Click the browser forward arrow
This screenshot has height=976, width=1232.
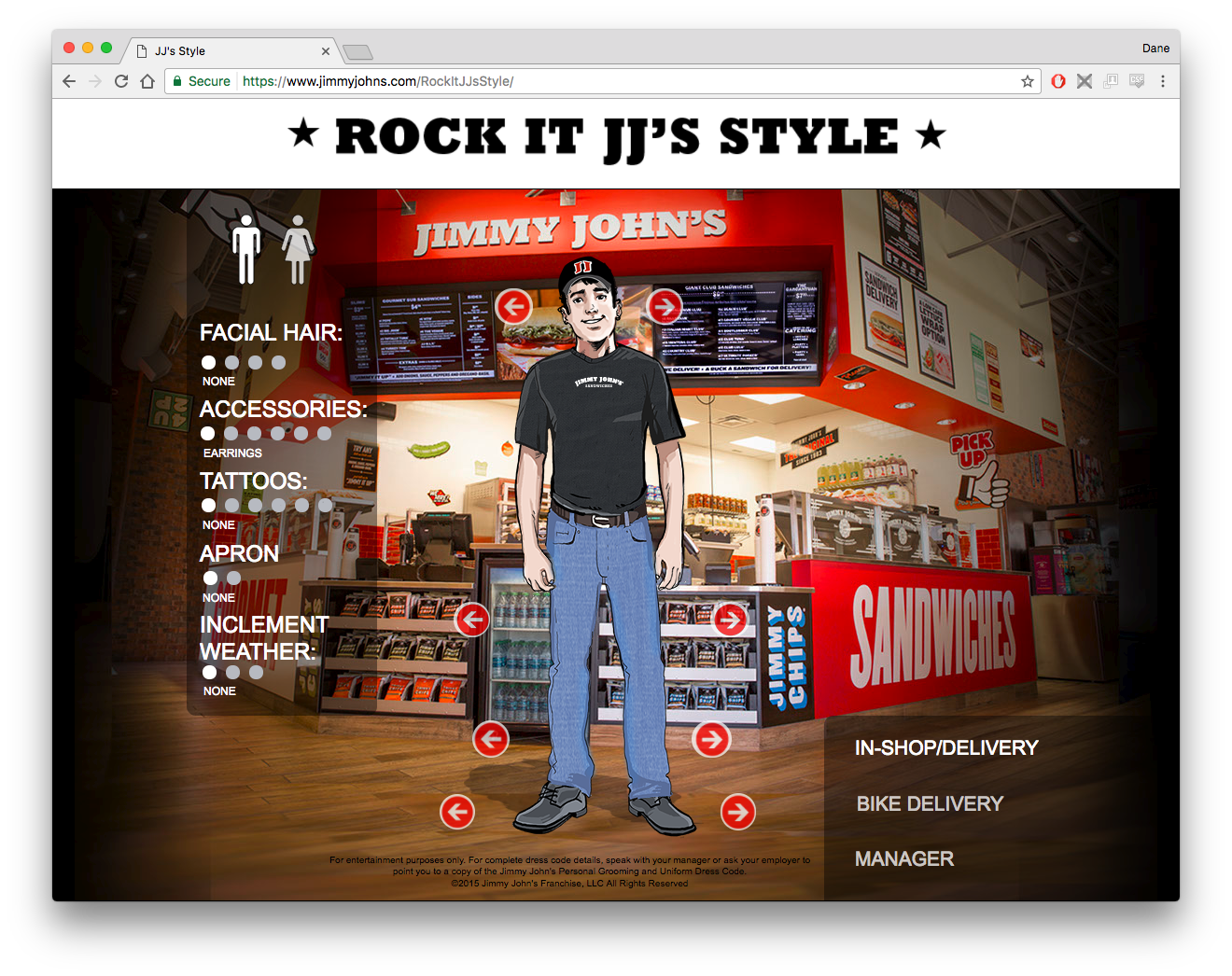95,81
